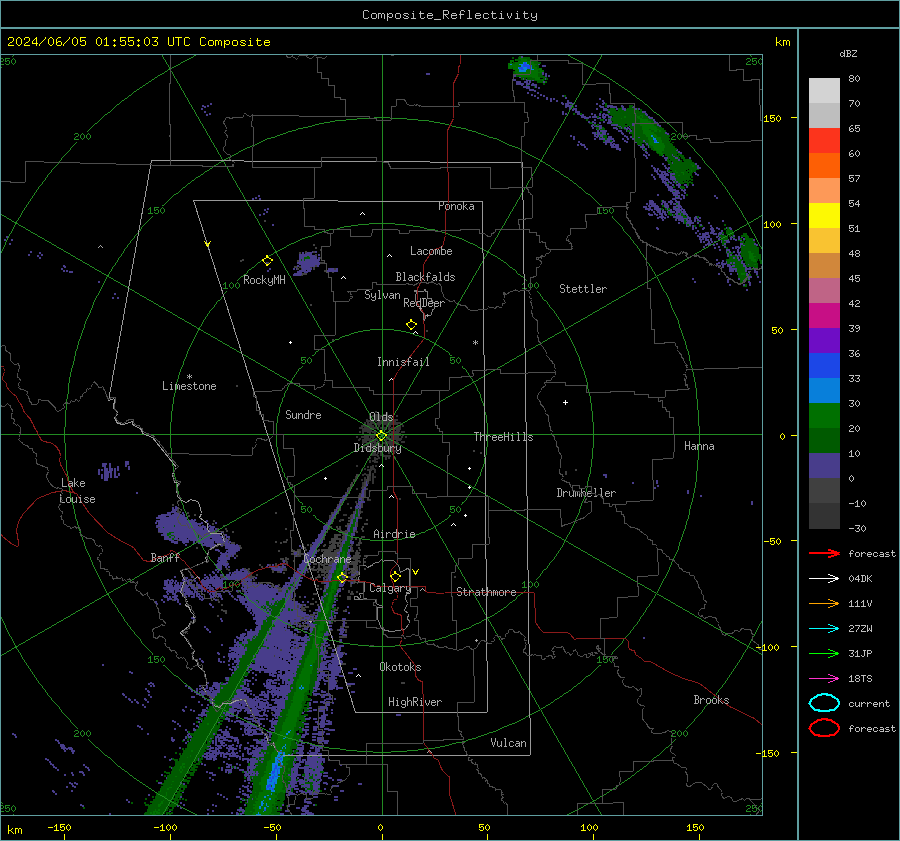
Task: Click the RockyMH label
Action: pyautogui.click(x=264, y=280)
